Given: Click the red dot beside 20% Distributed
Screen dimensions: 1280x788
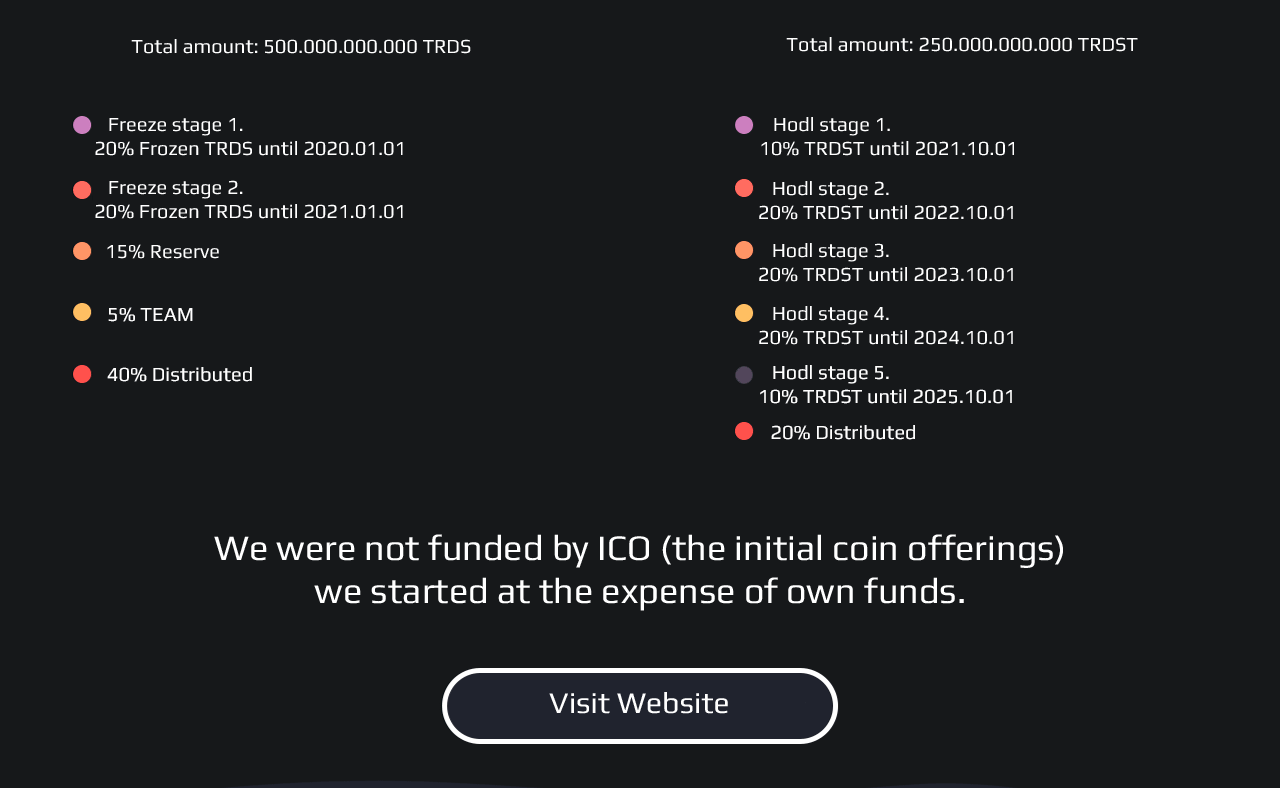Looking at the screenshot, I should click(744, 431).
